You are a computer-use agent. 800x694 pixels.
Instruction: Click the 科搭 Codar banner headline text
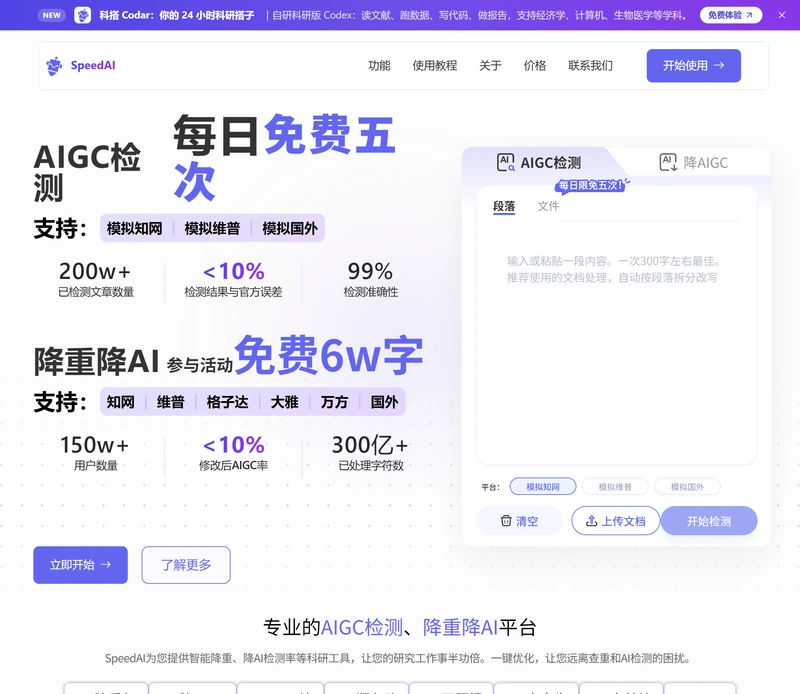(177, 15)
